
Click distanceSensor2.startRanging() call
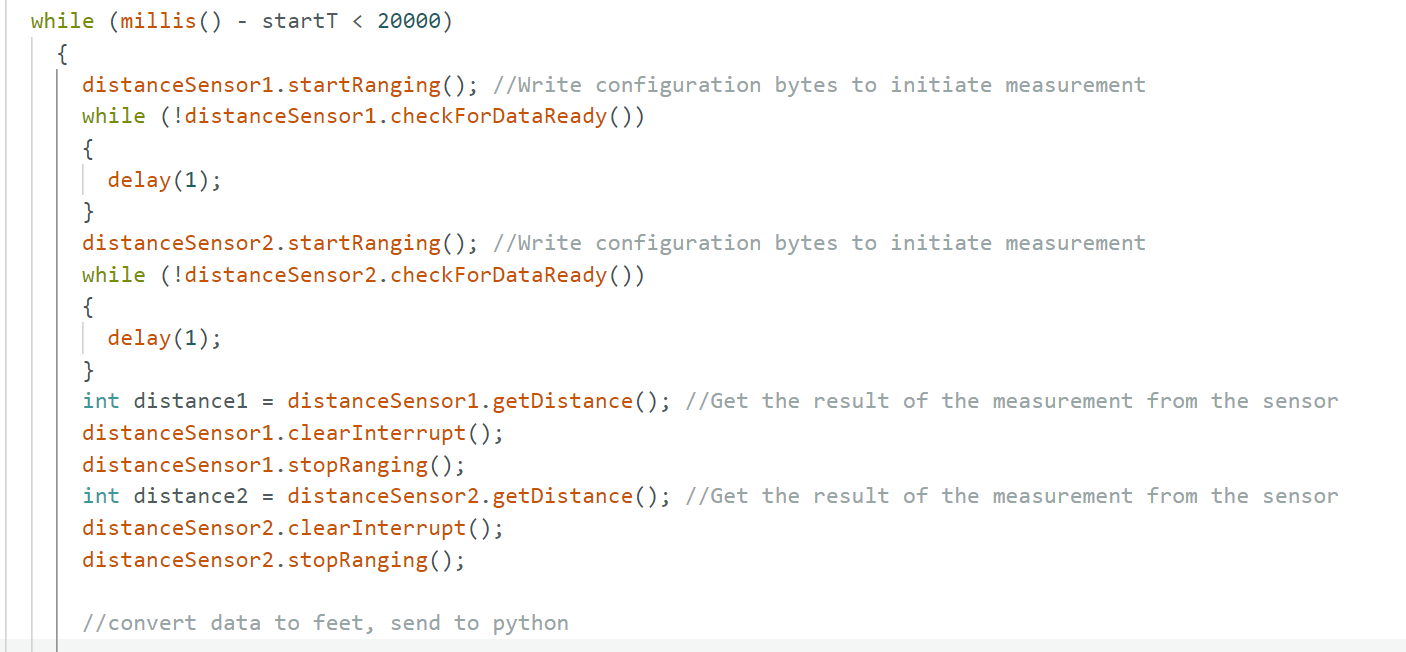(x=274, y=243)
